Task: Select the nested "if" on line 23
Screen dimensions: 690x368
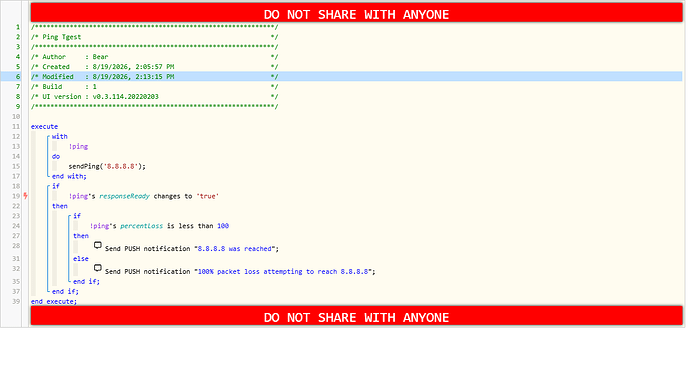Action: pos(77,216)
